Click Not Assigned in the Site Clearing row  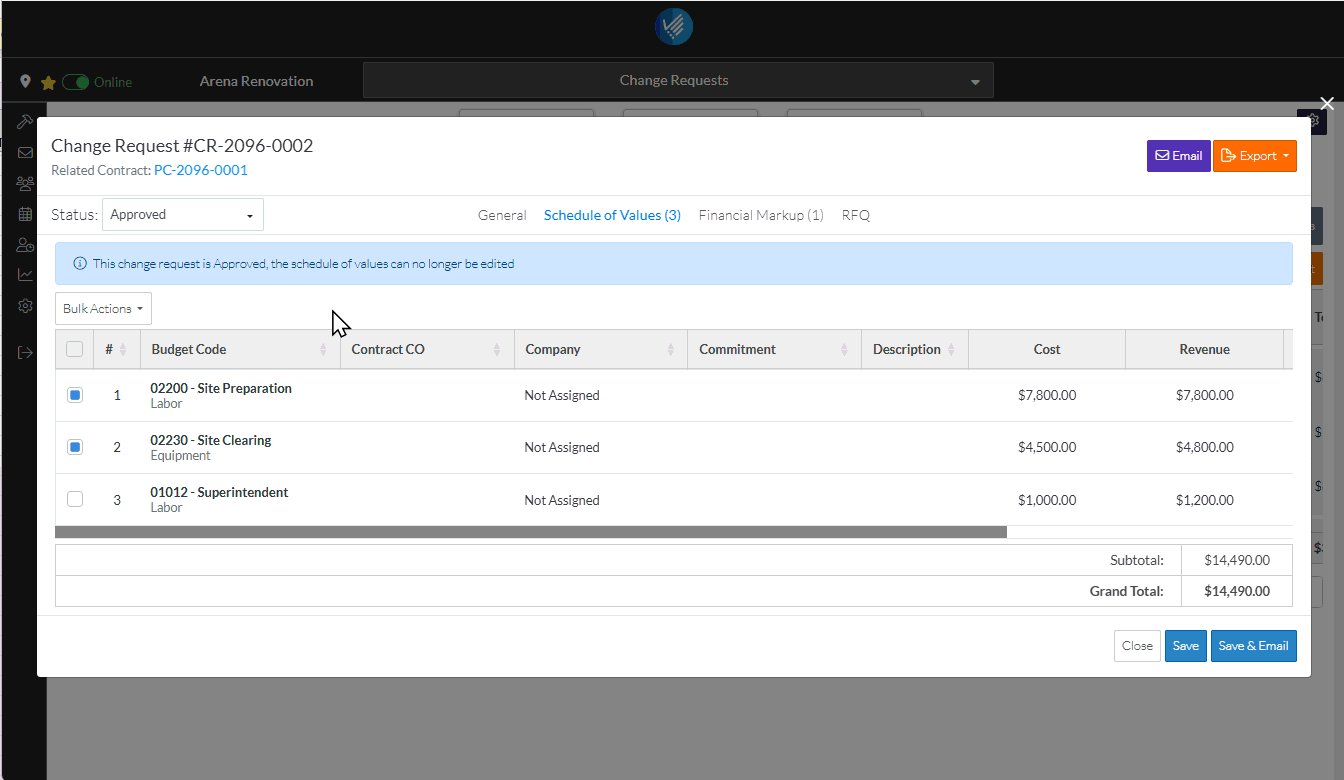[562, 447]
